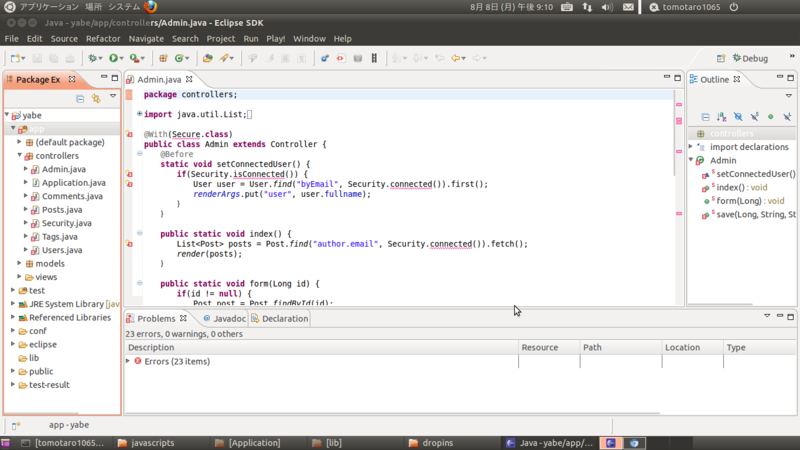The width and height of the screenshot is (800, 450).
Task: Sort by the Resource column header
Action: click(549, 347)
